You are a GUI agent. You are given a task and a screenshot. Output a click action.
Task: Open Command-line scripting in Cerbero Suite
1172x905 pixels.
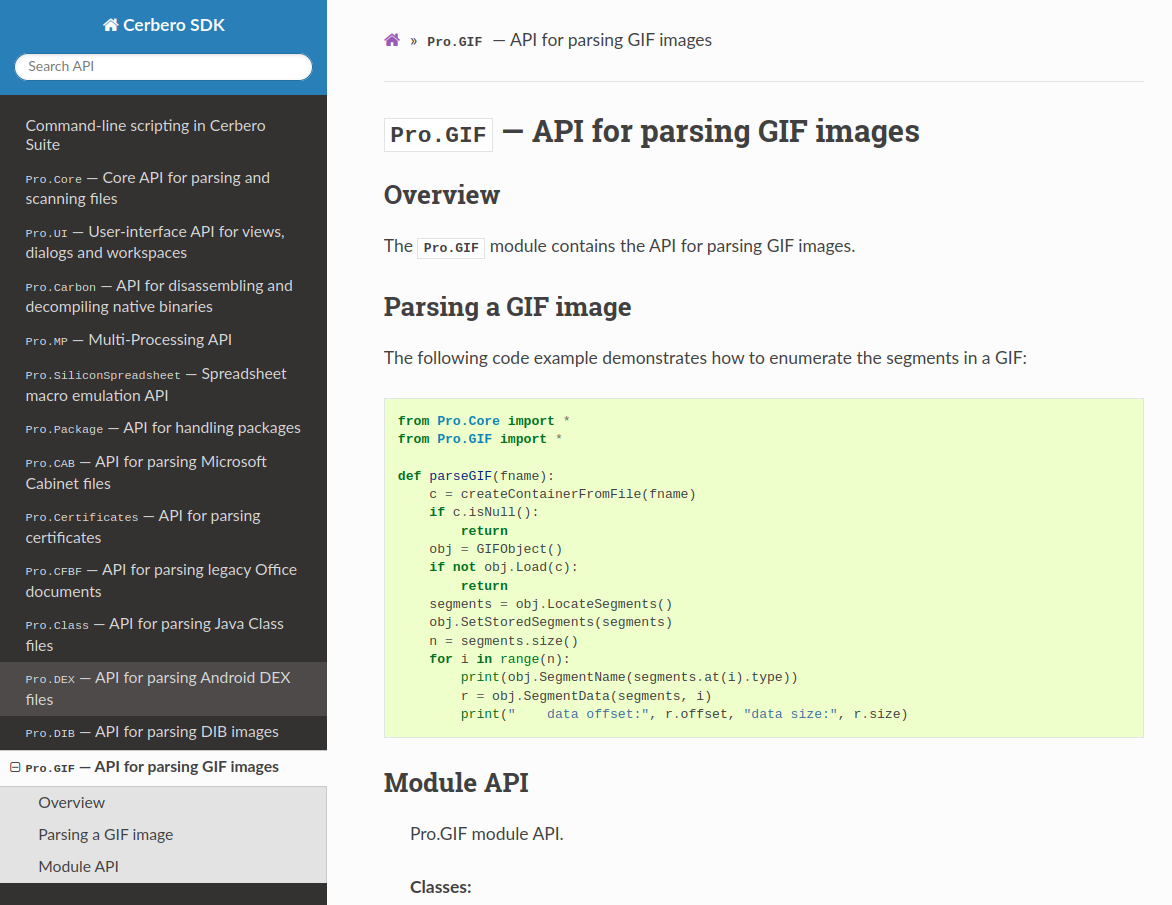point(163,135)
